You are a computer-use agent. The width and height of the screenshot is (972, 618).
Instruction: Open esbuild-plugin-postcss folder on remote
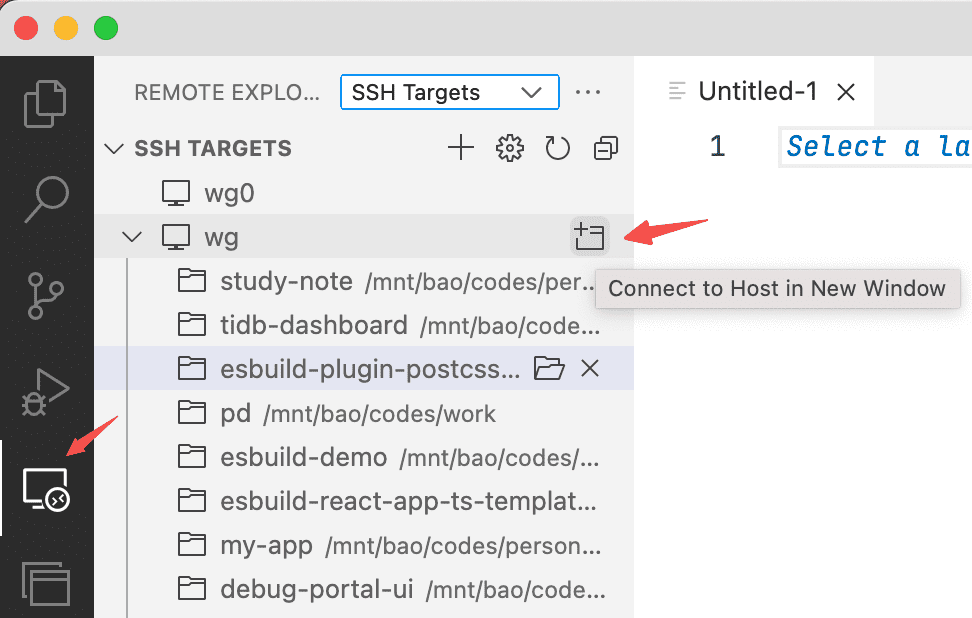point(548,369)
